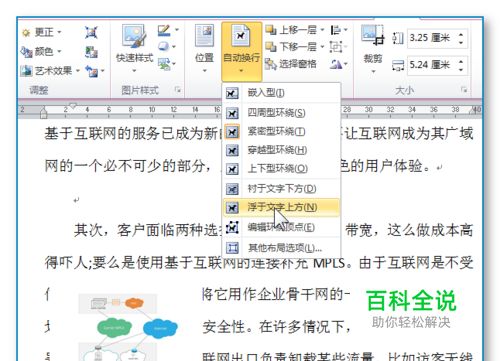Select 衬于文字下方(D) wrap option
The height and width of the screenshot is (361, 500).
[x=281, y=189]
